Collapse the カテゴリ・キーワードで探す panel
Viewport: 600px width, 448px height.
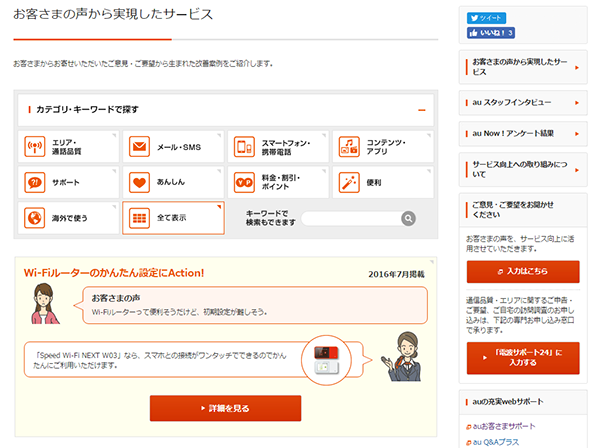coord(422,110)
